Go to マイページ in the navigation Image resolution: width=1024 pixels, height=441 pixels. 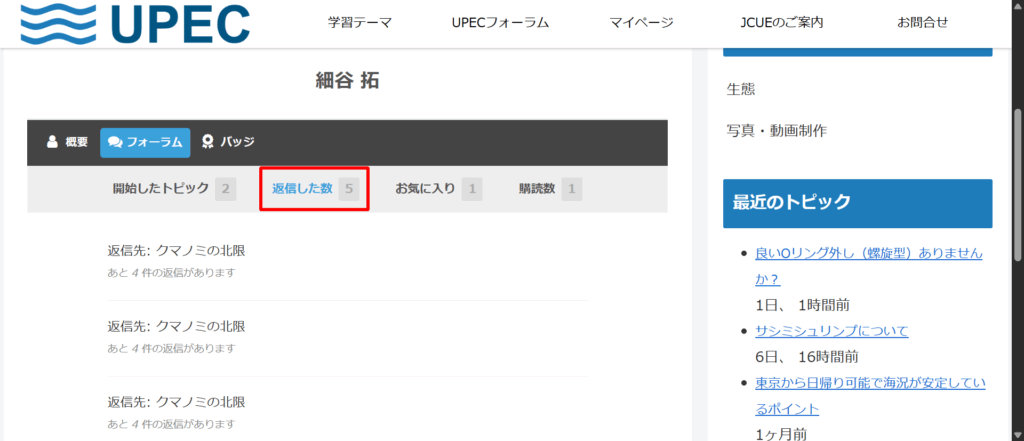tap(641, 23)
